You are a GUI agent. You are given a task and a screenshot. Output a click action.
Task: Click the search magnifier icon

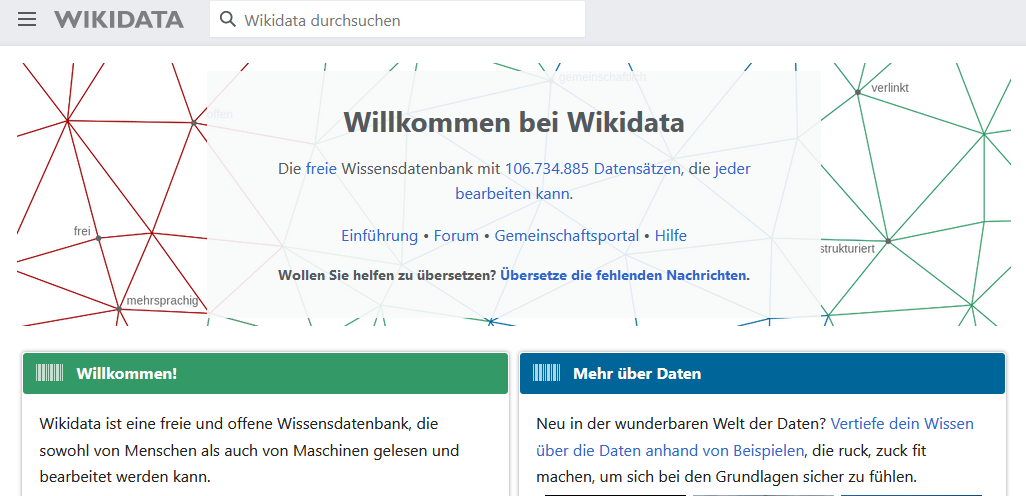pyautogui.click(x=227, y=20)
